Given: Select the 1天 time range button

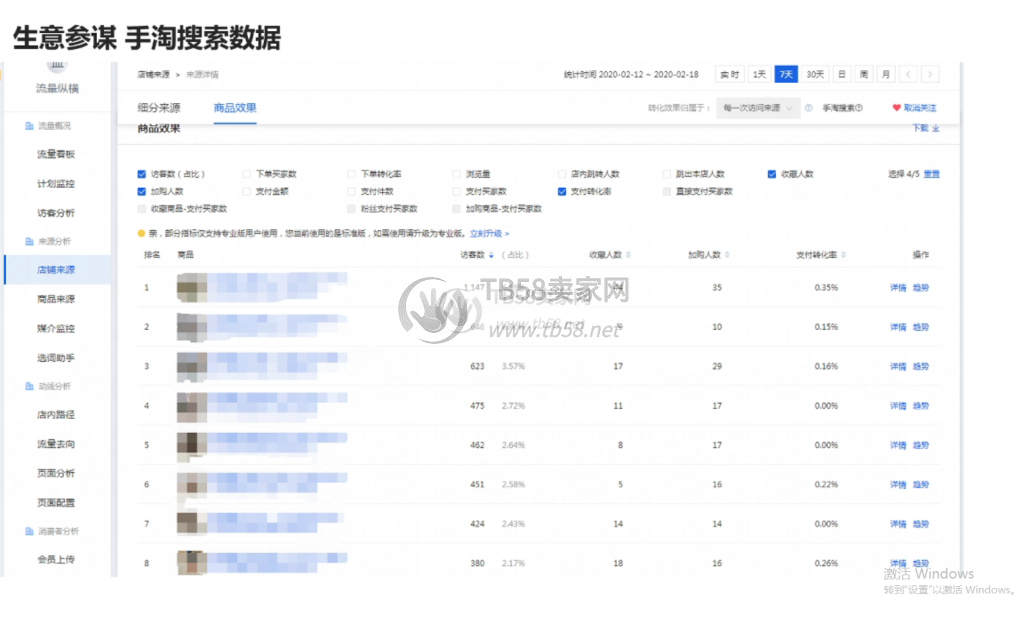Looking at the screenshot, I should click(x=759, y=74).
